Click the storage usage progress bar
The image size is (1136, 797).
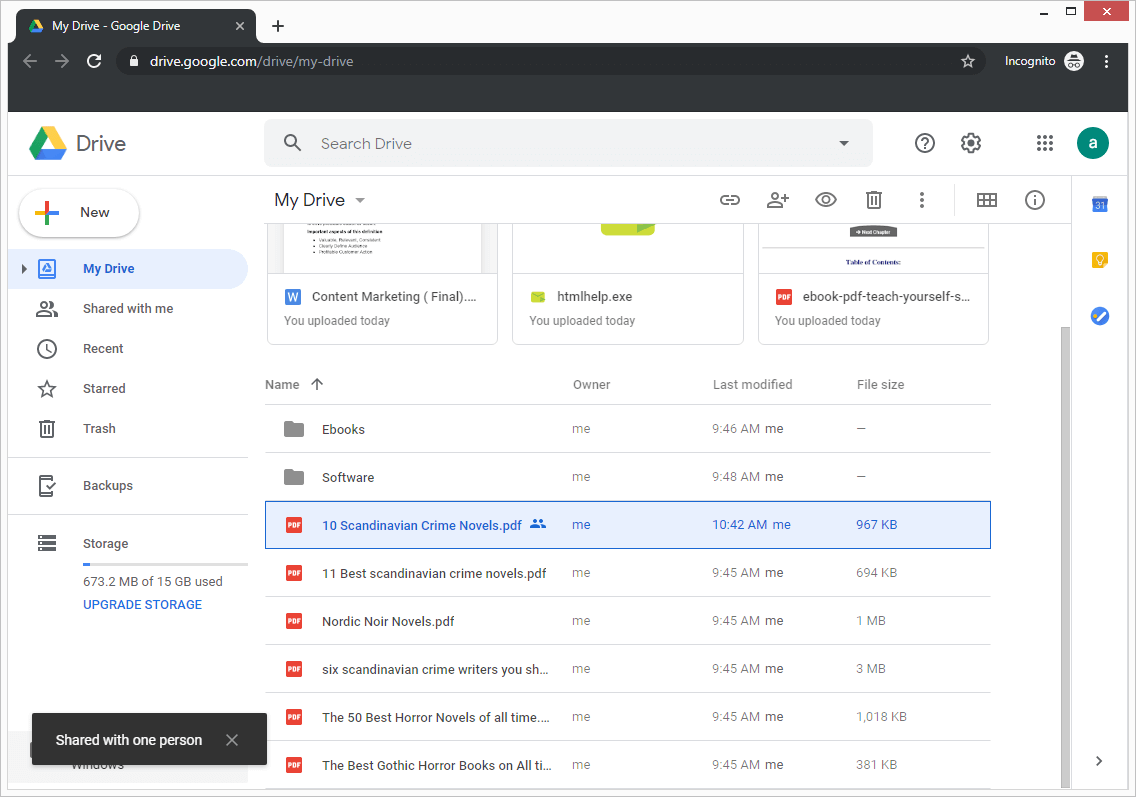165,564
